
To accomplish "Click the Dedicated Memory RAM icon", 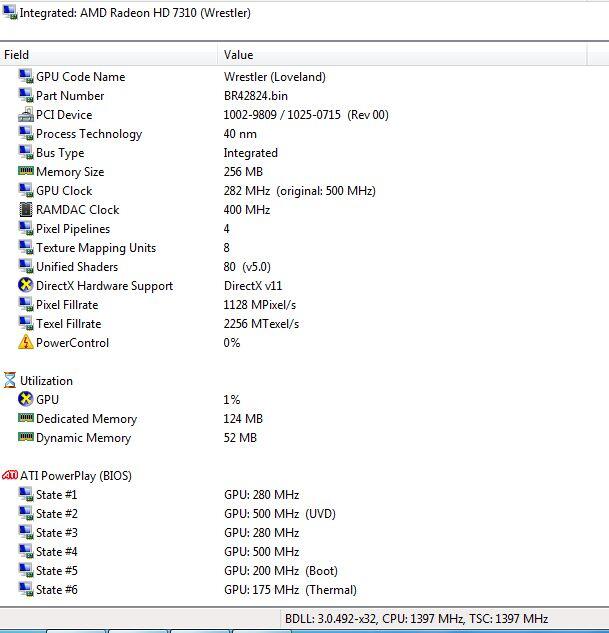I will coord(26,418).
